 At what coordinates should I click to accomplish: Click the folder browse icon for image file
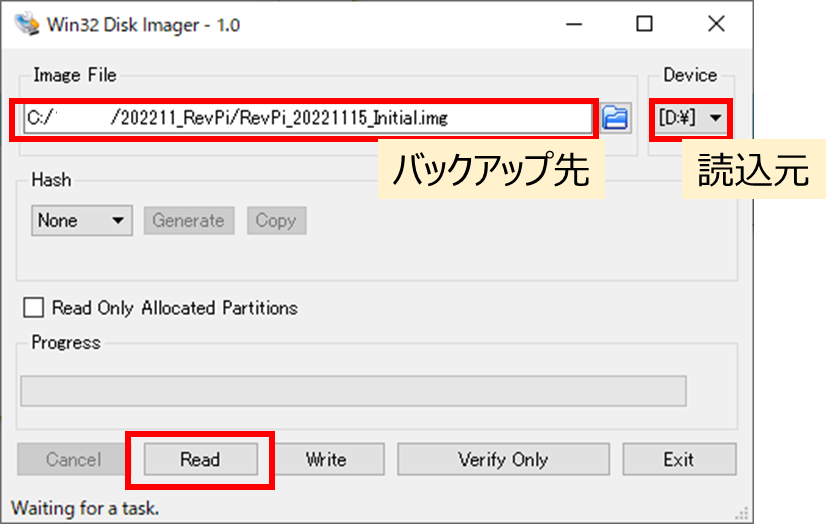pos(616,118)
